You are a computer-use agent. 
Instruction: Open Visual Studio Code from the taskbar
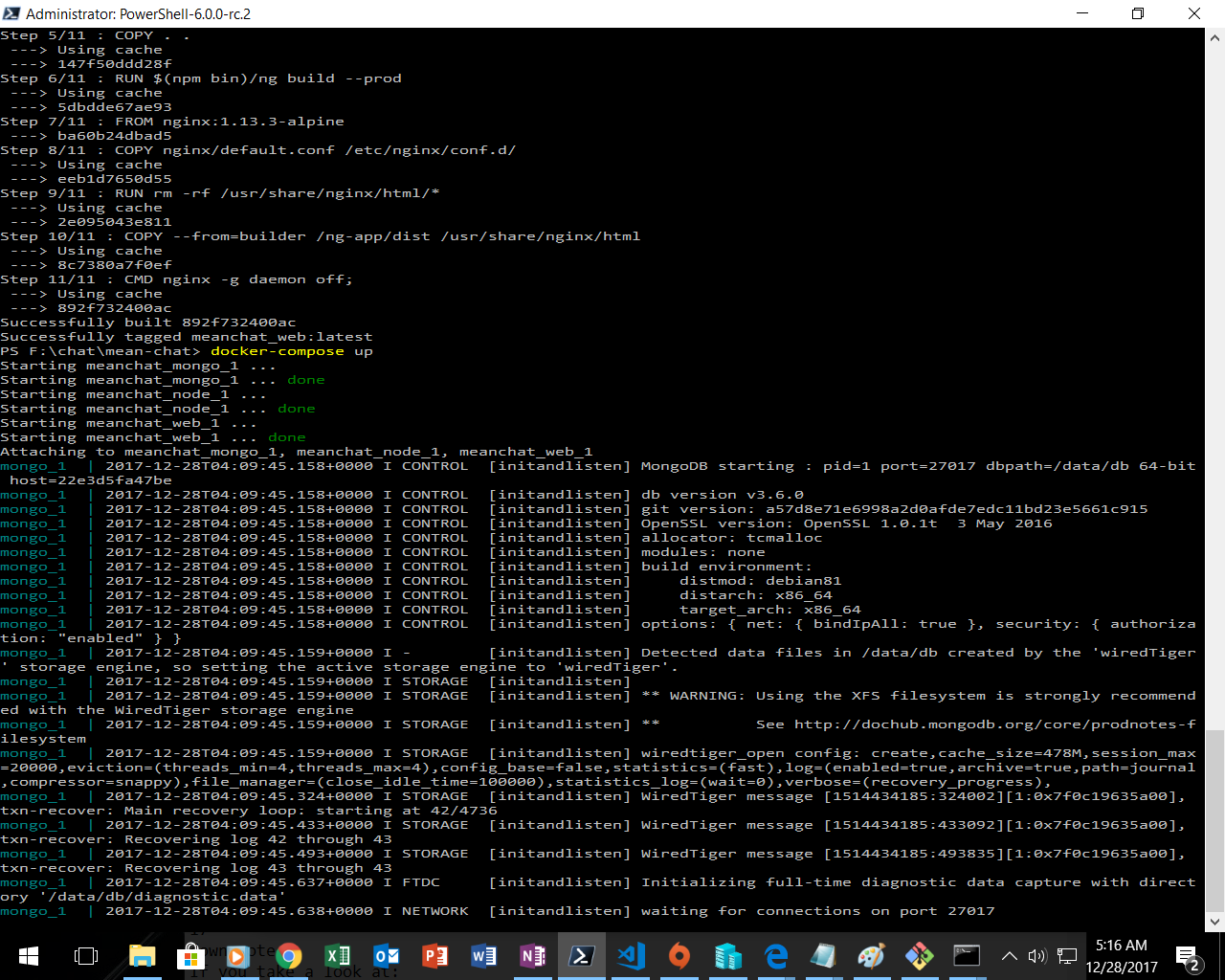click(x=631, y=956)
